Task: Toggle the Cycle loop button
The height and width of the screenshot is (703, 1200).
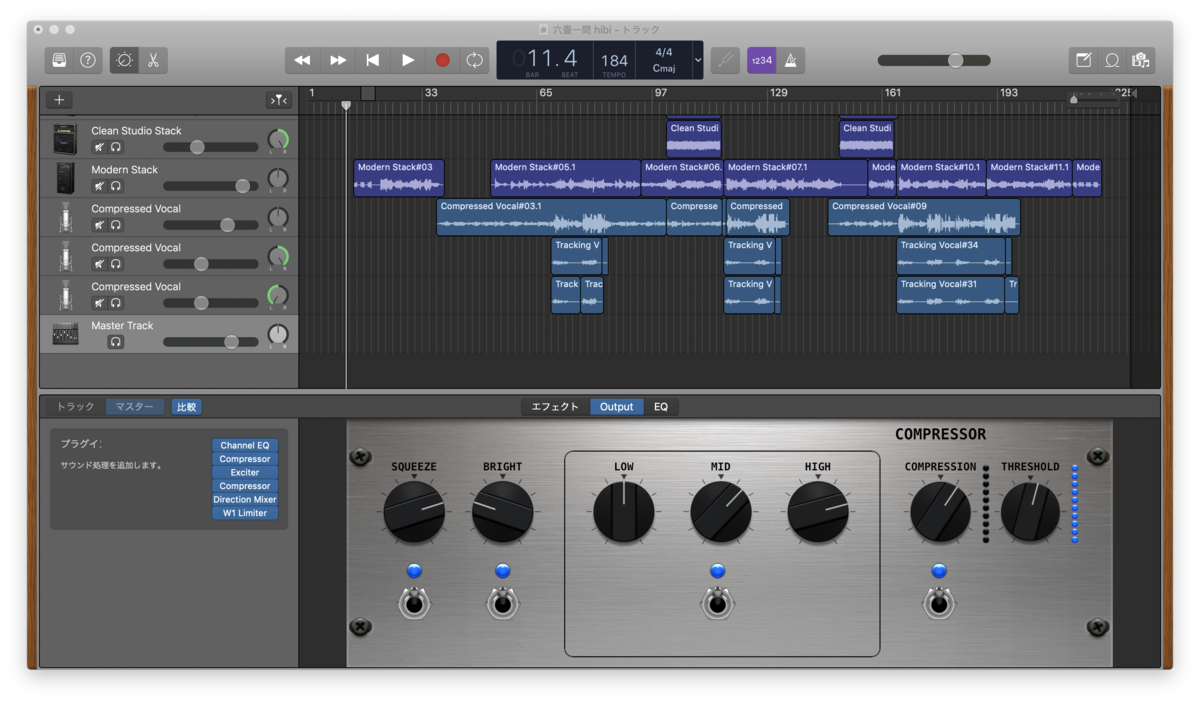Action: point(474,60)
